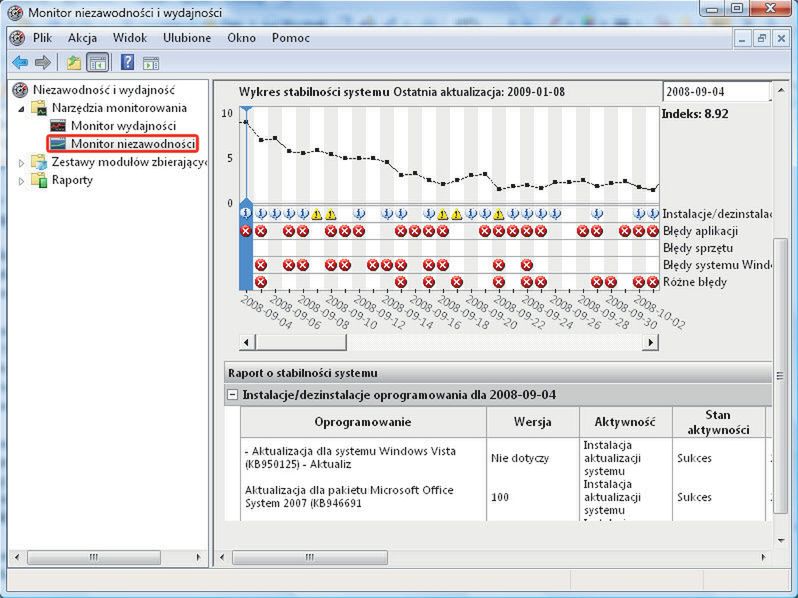Click the Aktywność column header
Viewport: 798px width, 598px height.
click(x=625, y=422)
